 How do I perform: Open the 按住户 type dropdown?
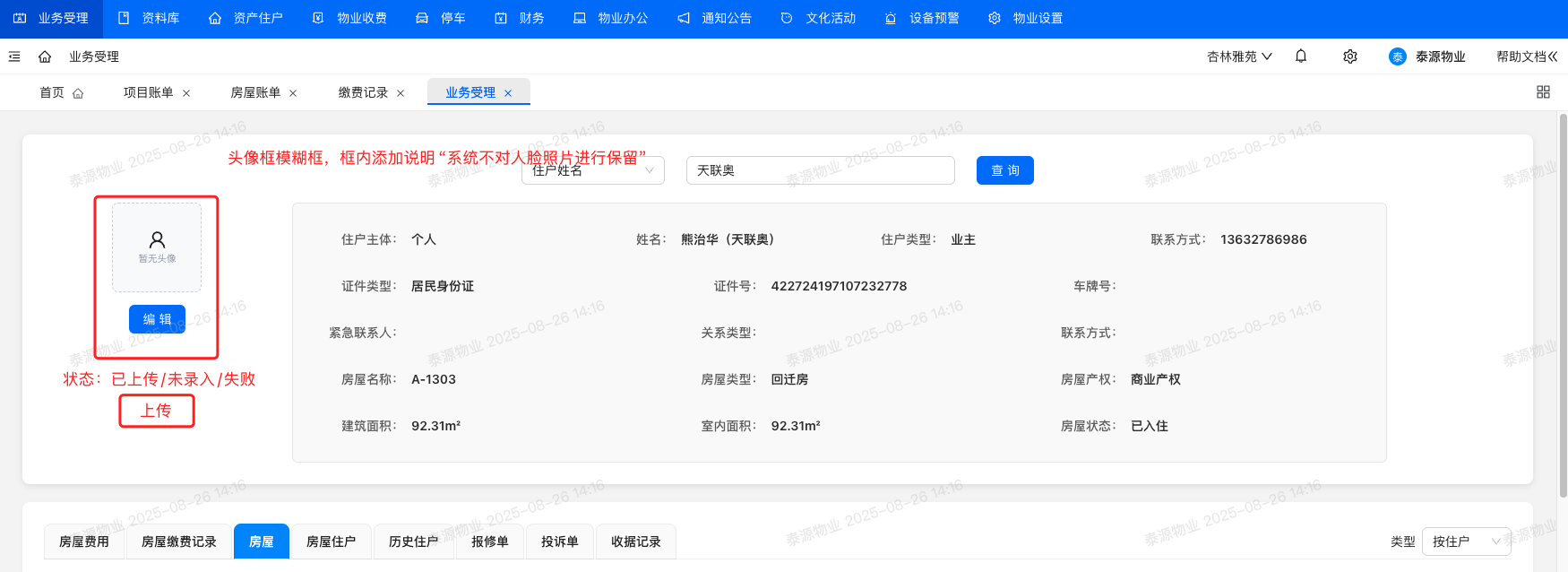coord(1466,542)
